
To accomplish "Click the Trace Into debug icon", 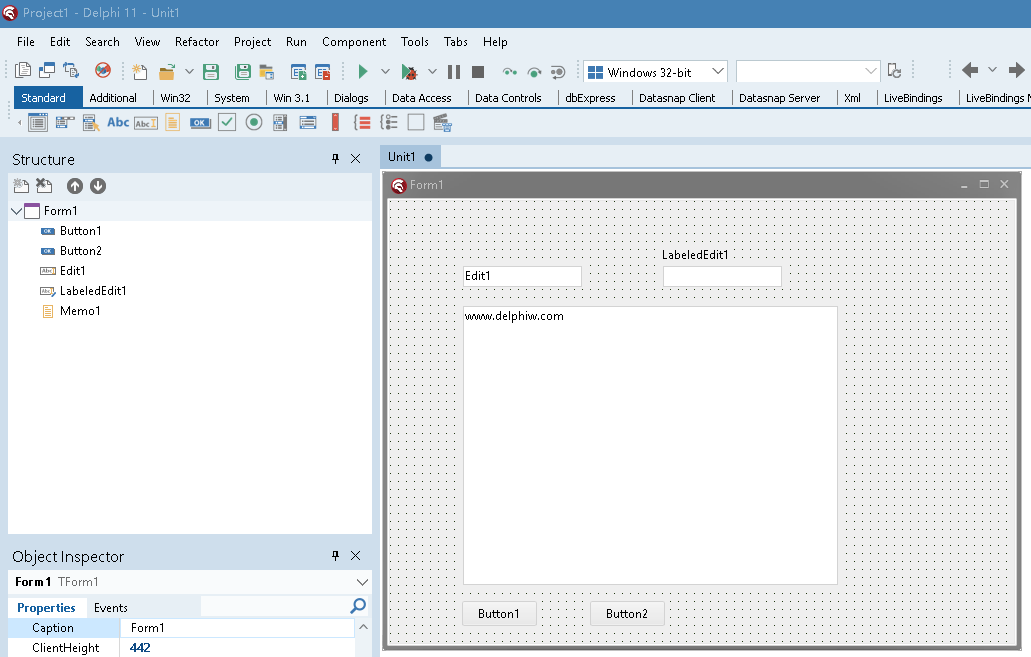I will [x=510, y=72].
